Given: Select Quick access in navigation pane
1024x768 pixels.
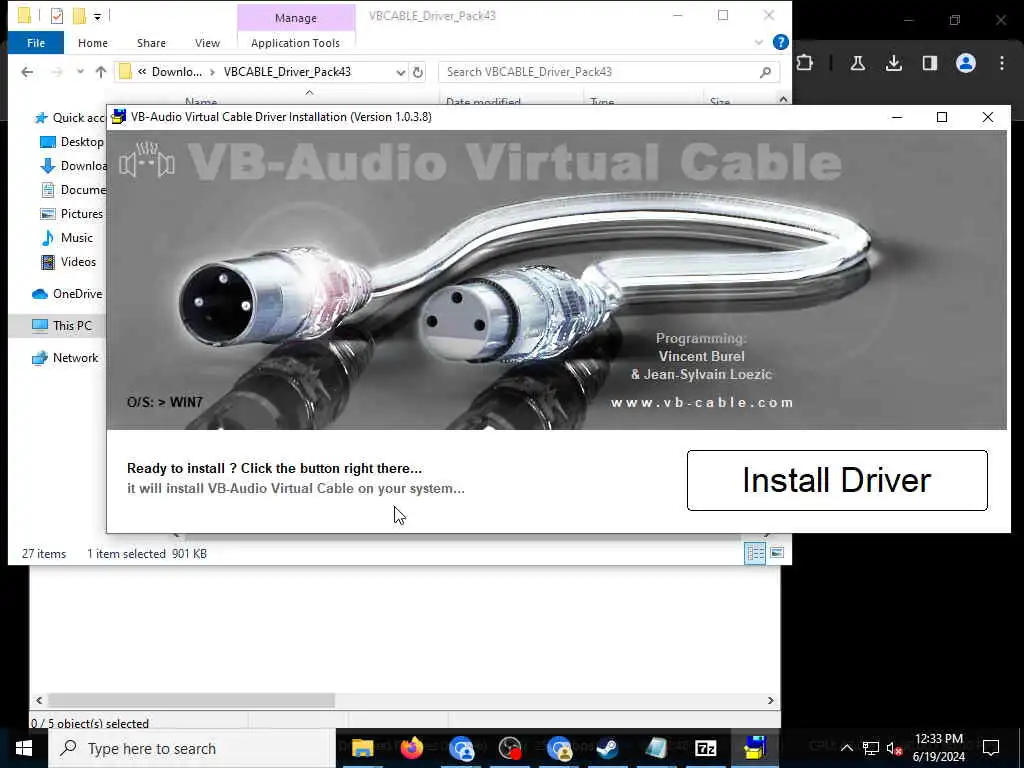Looking at the screenshot, I should (70, 118).
